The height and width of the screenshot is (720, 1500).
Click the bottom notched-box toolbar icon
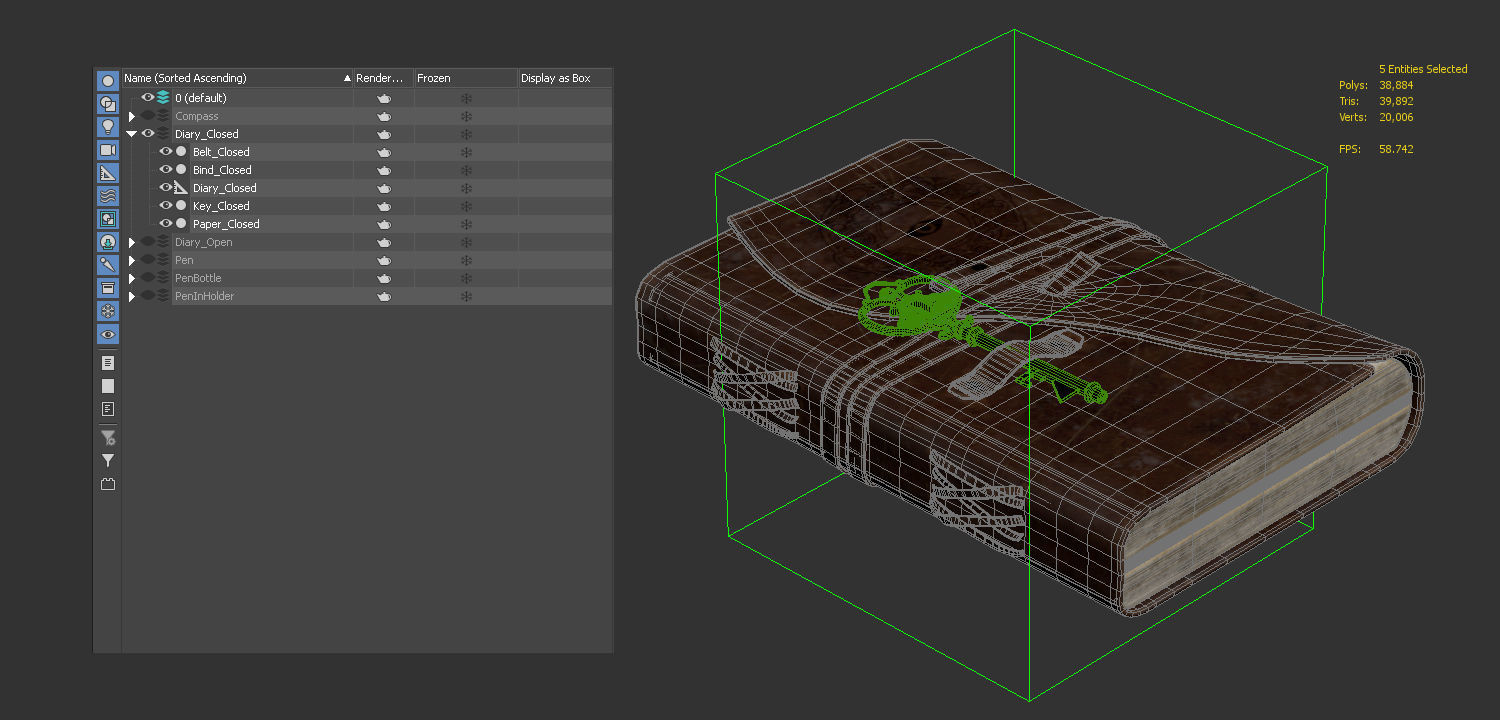point(108,484)
